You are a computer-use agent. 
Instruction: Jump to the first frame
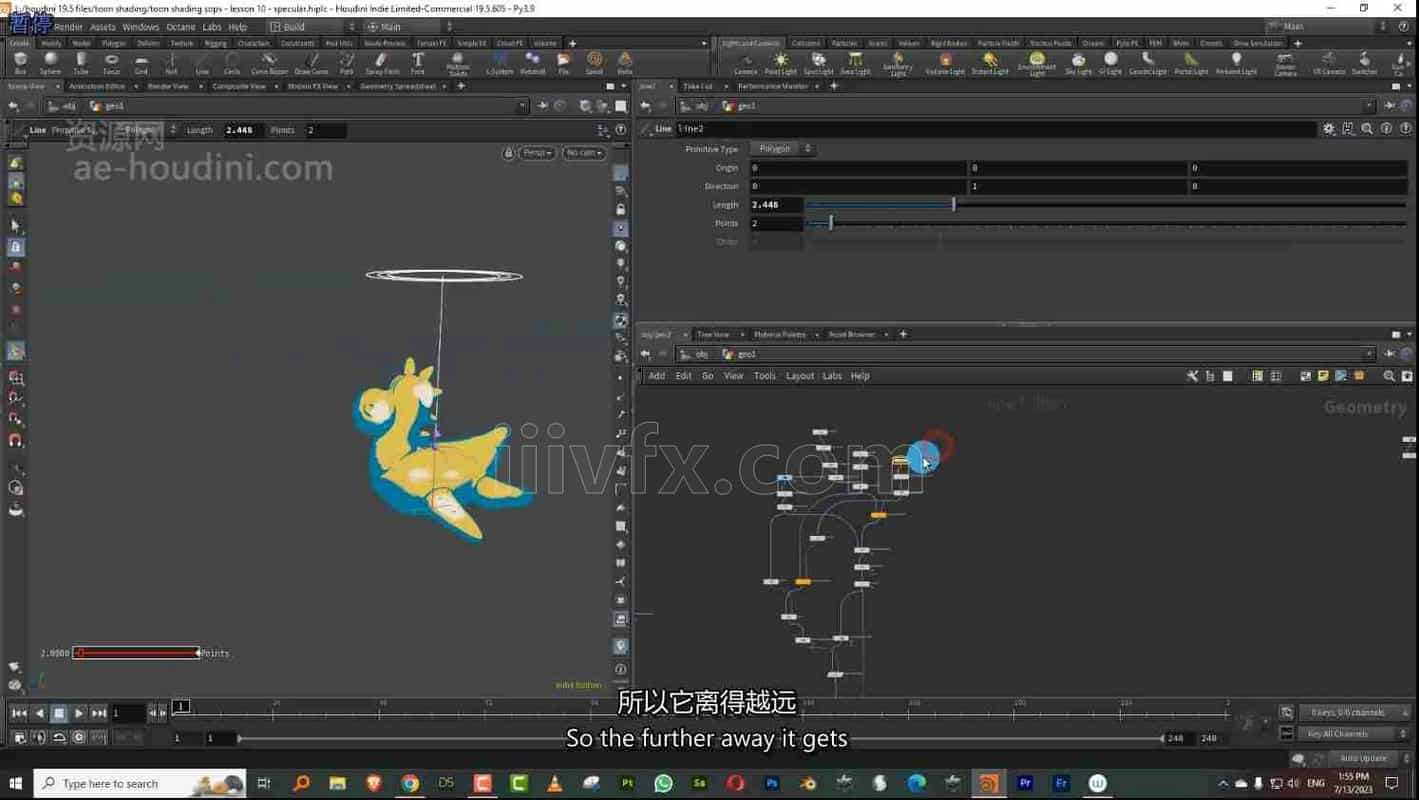click(x=19, y=713)
